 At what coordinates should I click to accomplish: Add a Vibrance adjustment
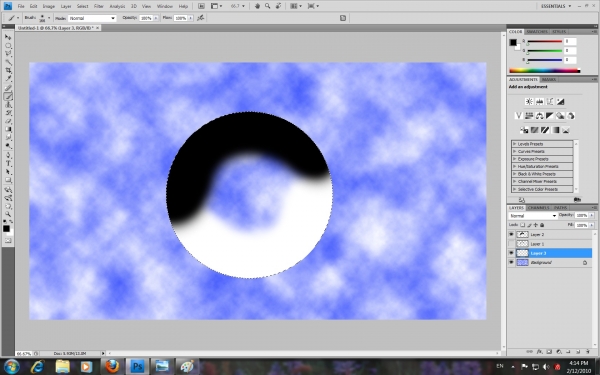point(519,116)
